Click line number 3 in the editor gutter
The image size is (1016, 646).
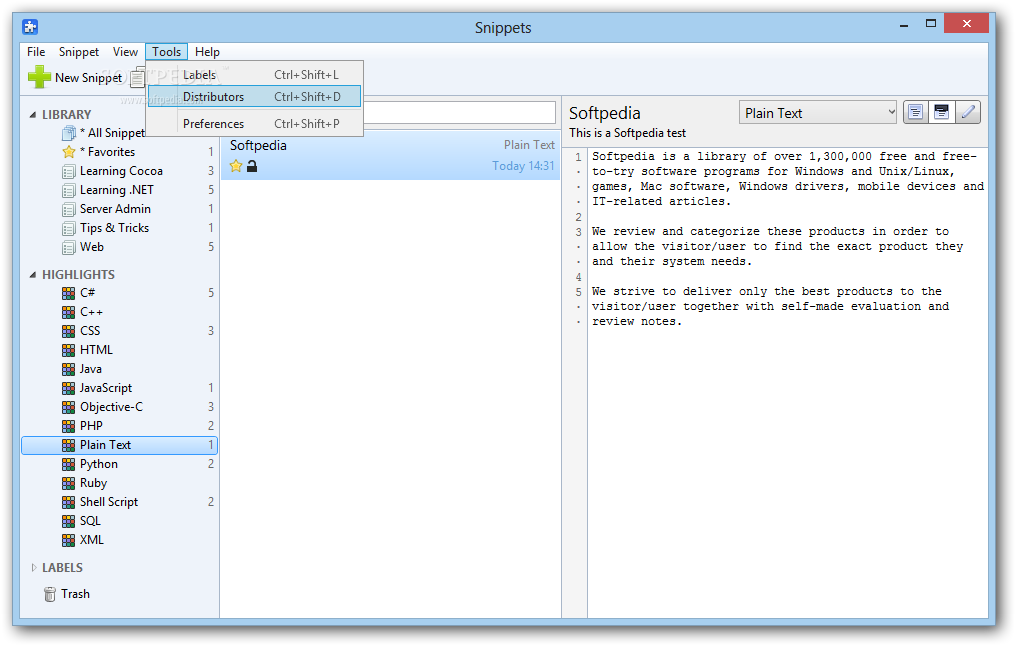coord(578,232)
